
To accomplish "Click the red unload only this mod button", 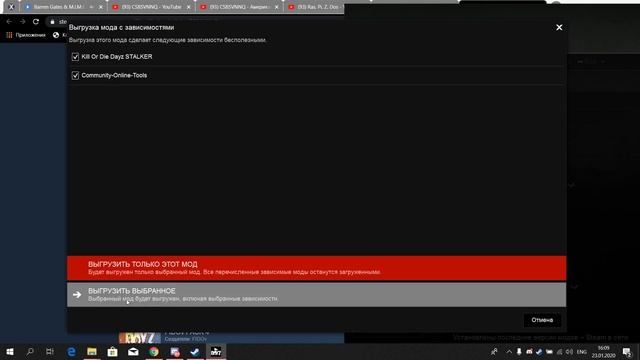I will 316,268.
